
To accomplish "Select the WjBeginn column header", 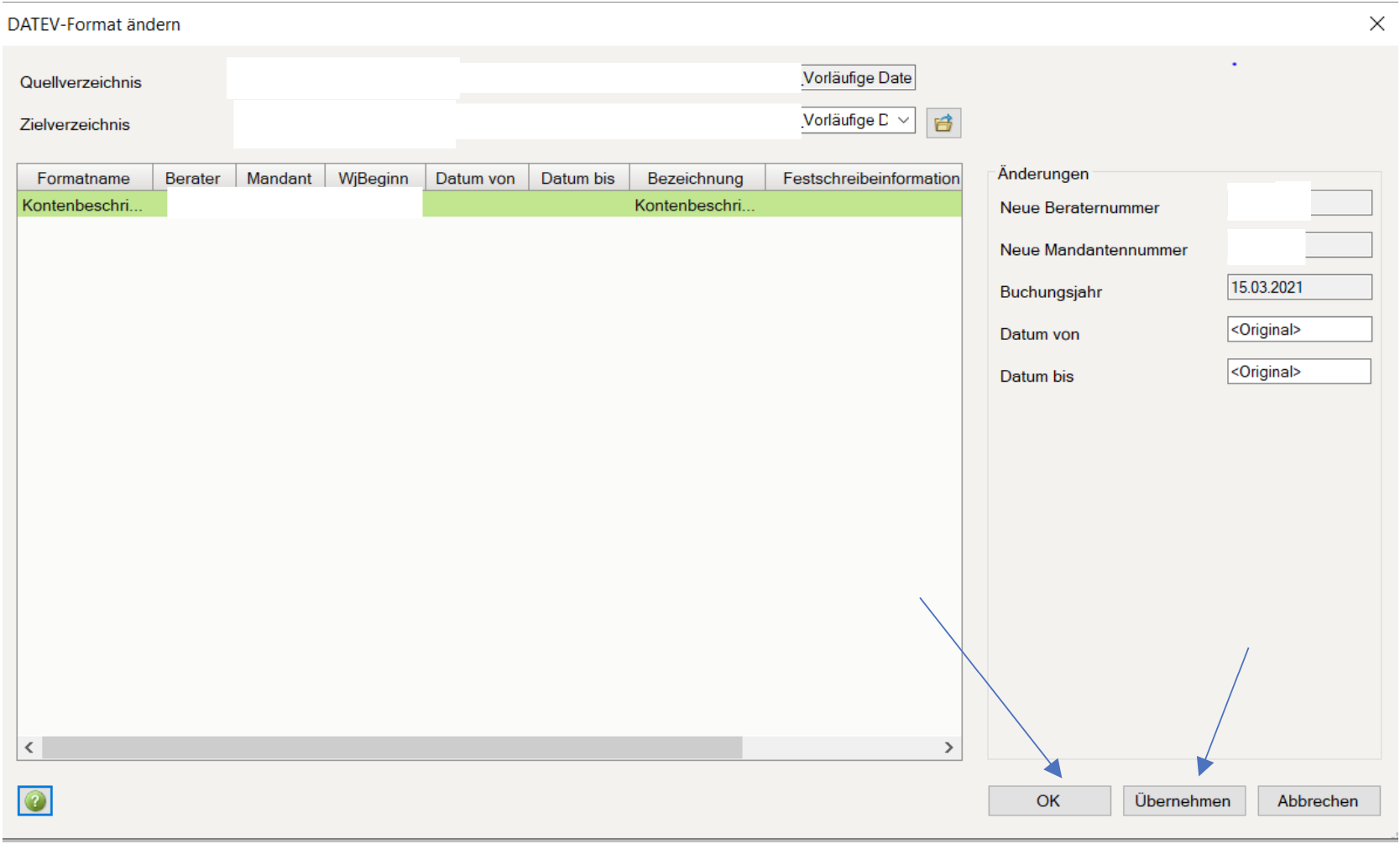I will (x=374, y=178).
